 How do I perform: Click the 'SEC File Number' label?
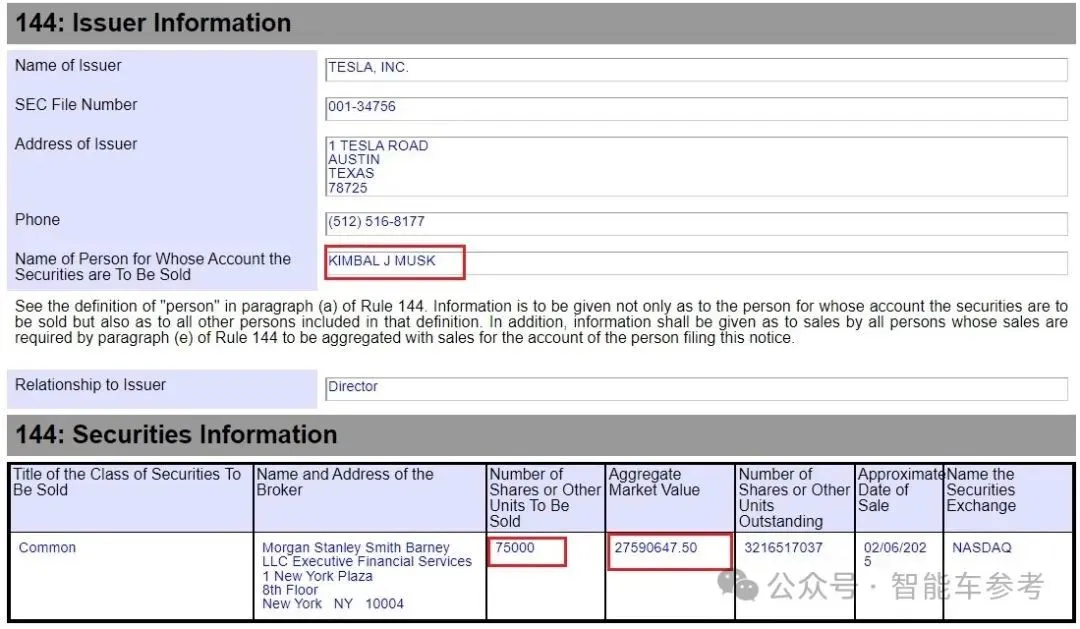point(76,105)
